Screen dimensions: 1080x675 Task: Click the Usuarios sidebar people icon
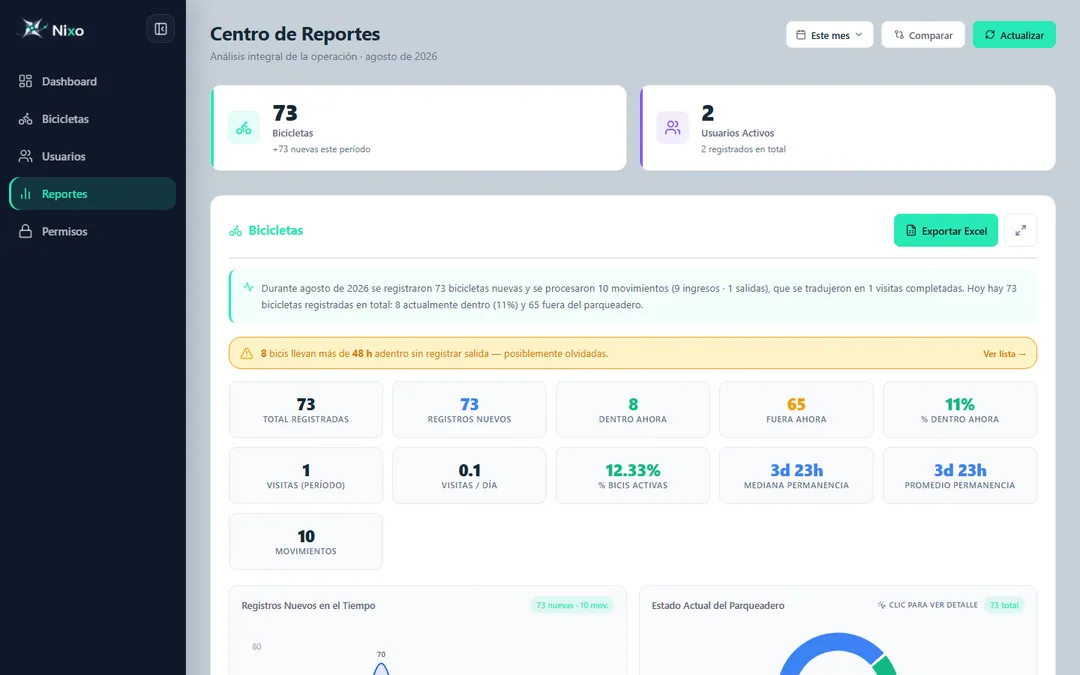(25, 156)
